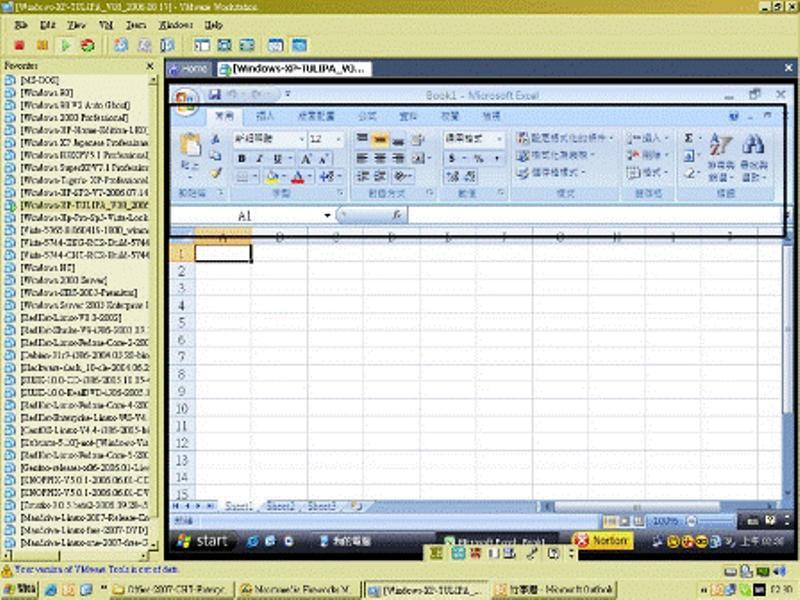Viewport: 800px width, 600px height.
Task: Toggle Bold formatting in ribbon
Action: point(242,159)
